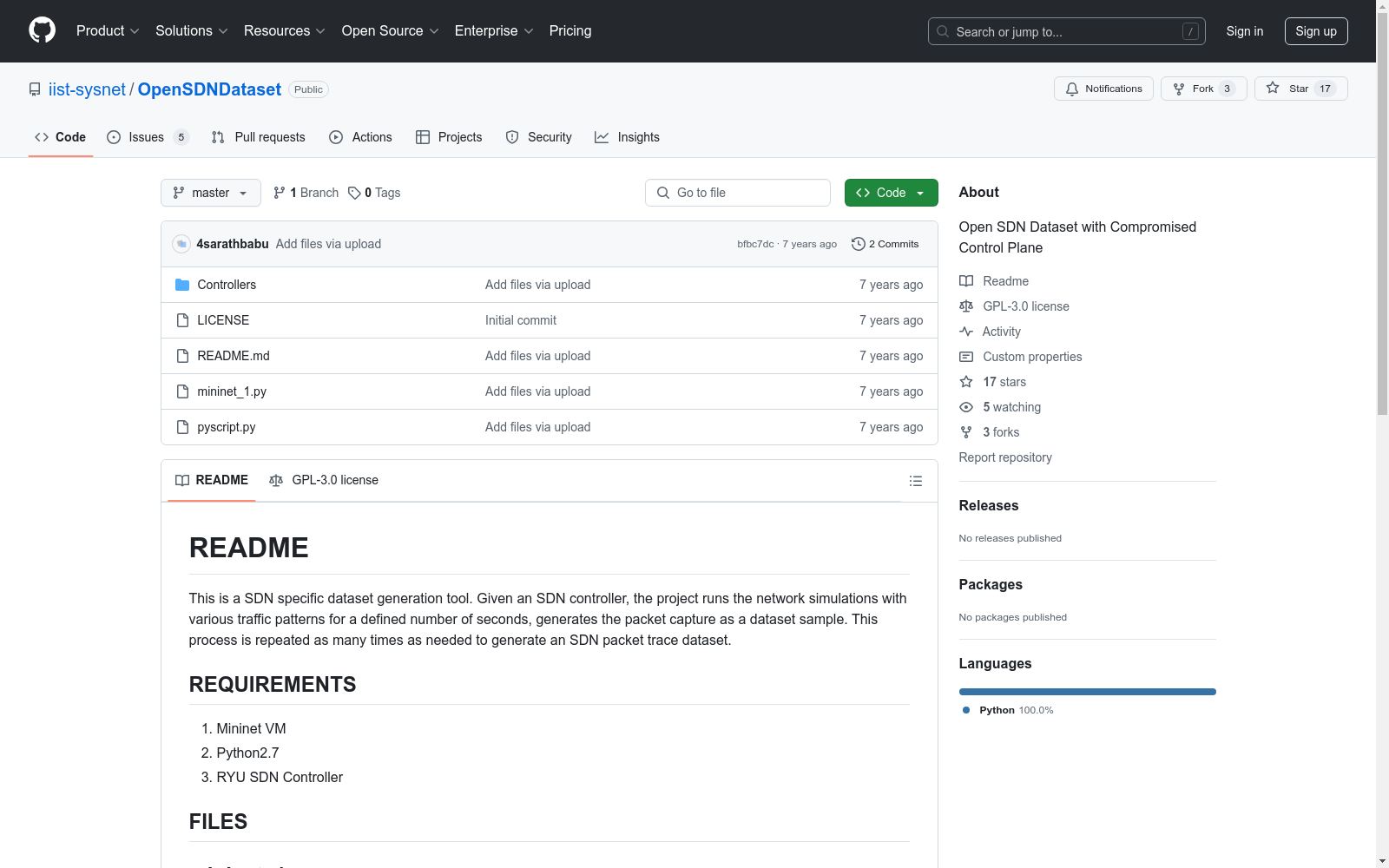Click the mininet_1.py file icon
This screenshot has width=1389, height=868.
[182, 391]
